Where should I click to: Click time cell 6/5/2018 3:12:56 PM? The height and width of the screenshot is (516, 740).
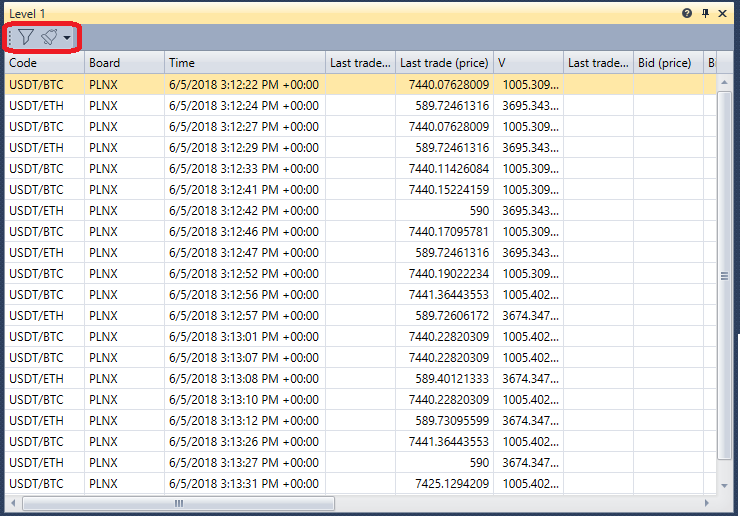(x=244, y=295)
